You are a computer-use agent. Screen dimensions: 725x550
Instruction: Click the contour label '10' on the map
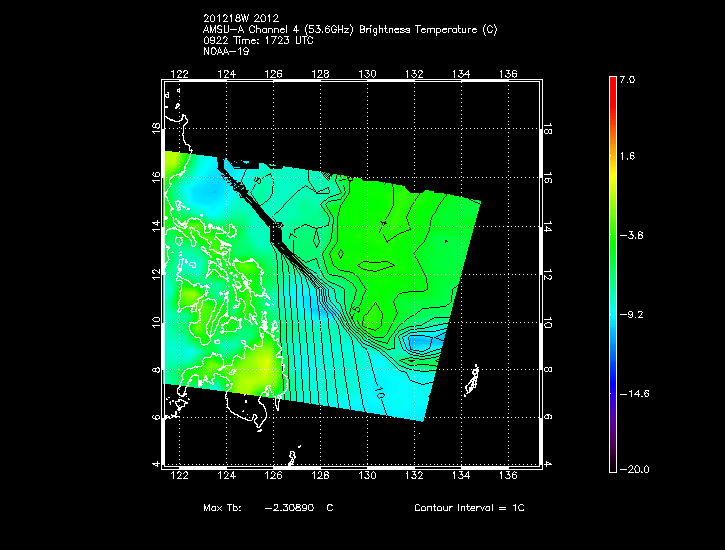(x=381, y=394)
